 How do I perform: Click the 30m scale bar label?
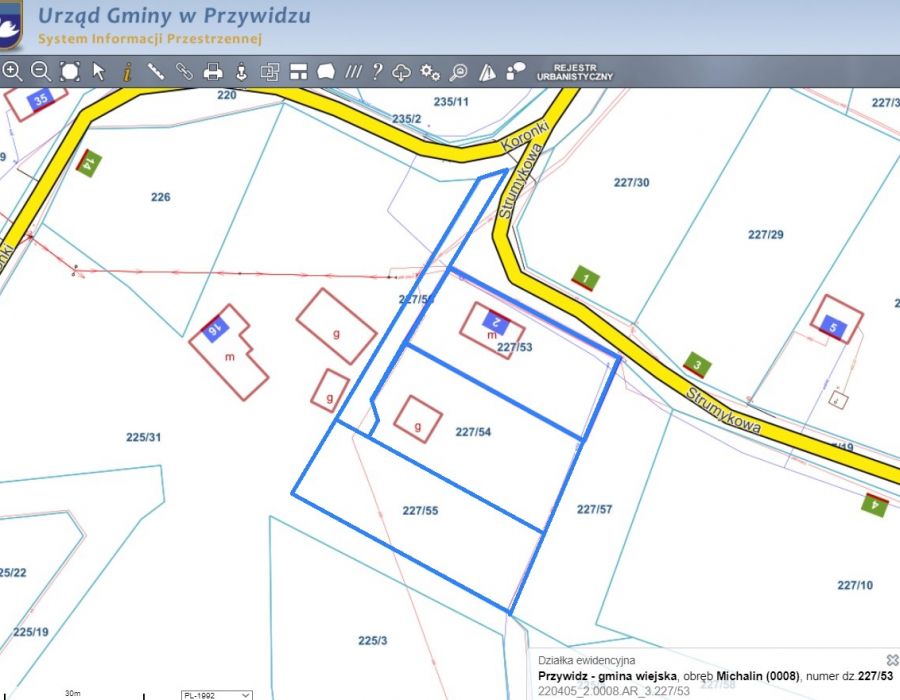(73, 693)
